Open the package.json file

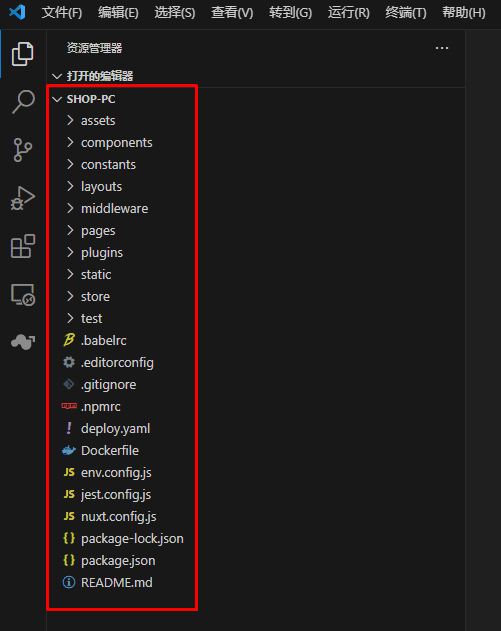point(118,561)
